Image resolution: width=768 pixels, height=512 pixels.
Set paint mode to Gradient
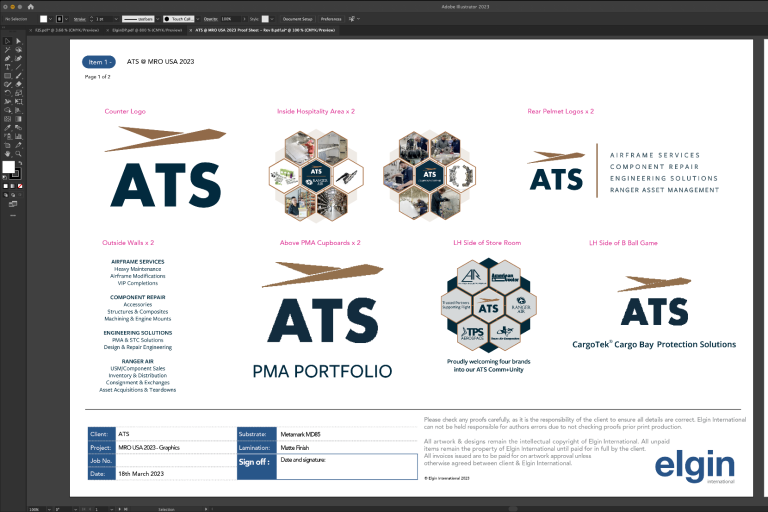[x=12, y=186]
